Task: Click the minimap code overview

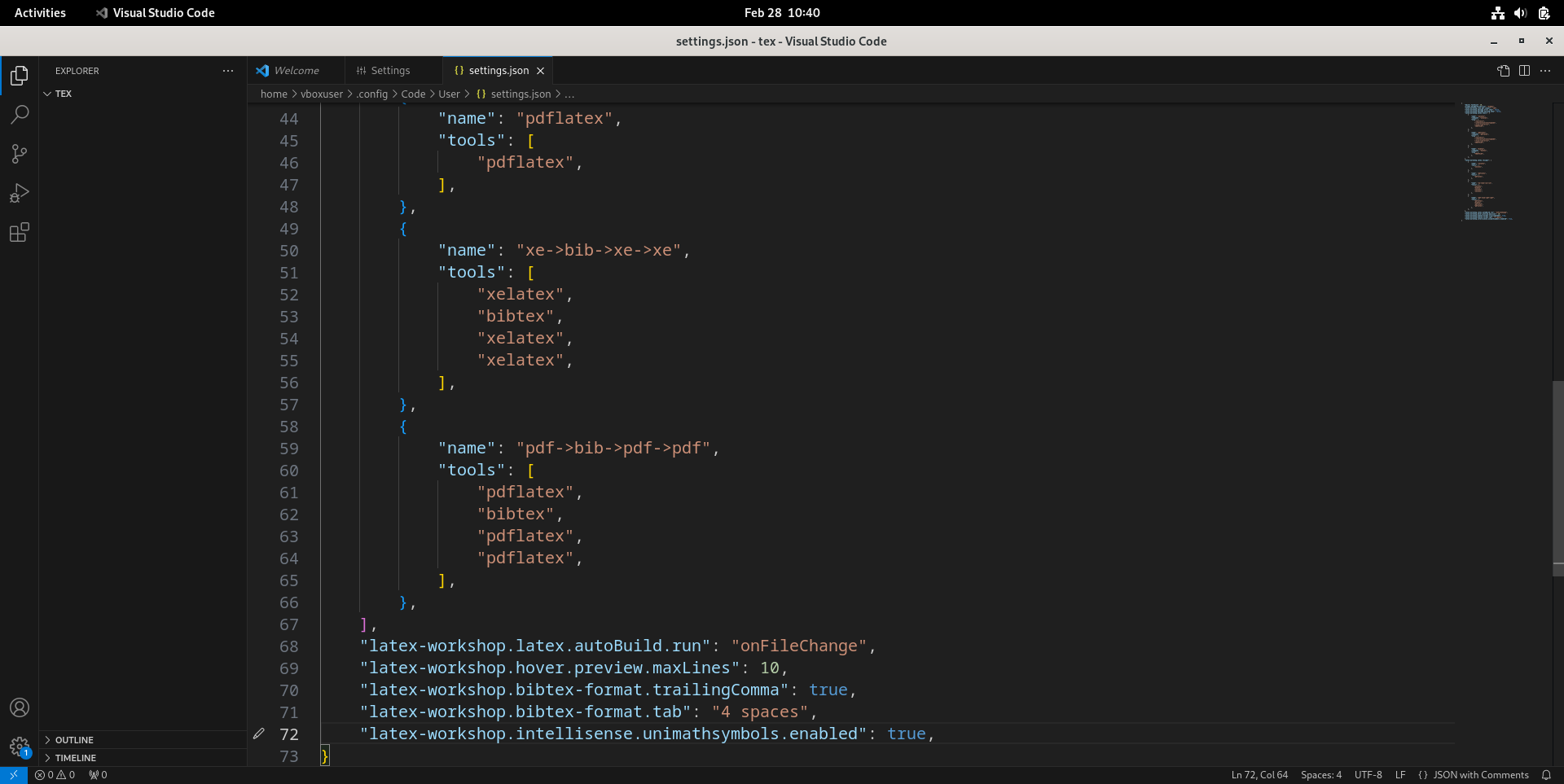Action: (1487, 162)
